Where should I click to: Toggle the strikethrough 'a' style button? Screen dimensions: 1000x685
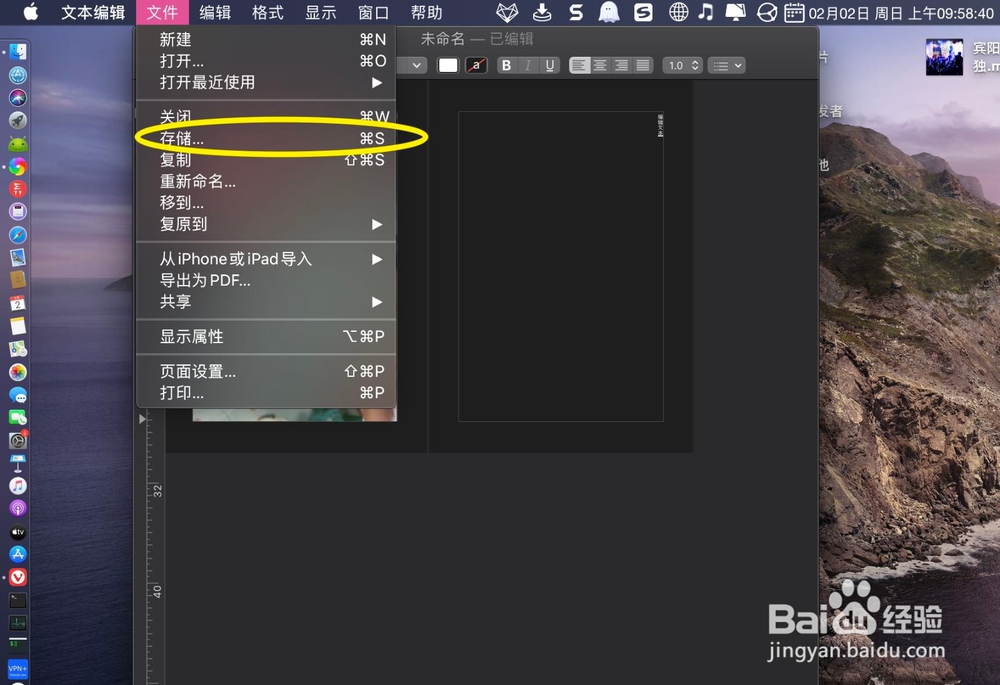(x=478, y=65)
